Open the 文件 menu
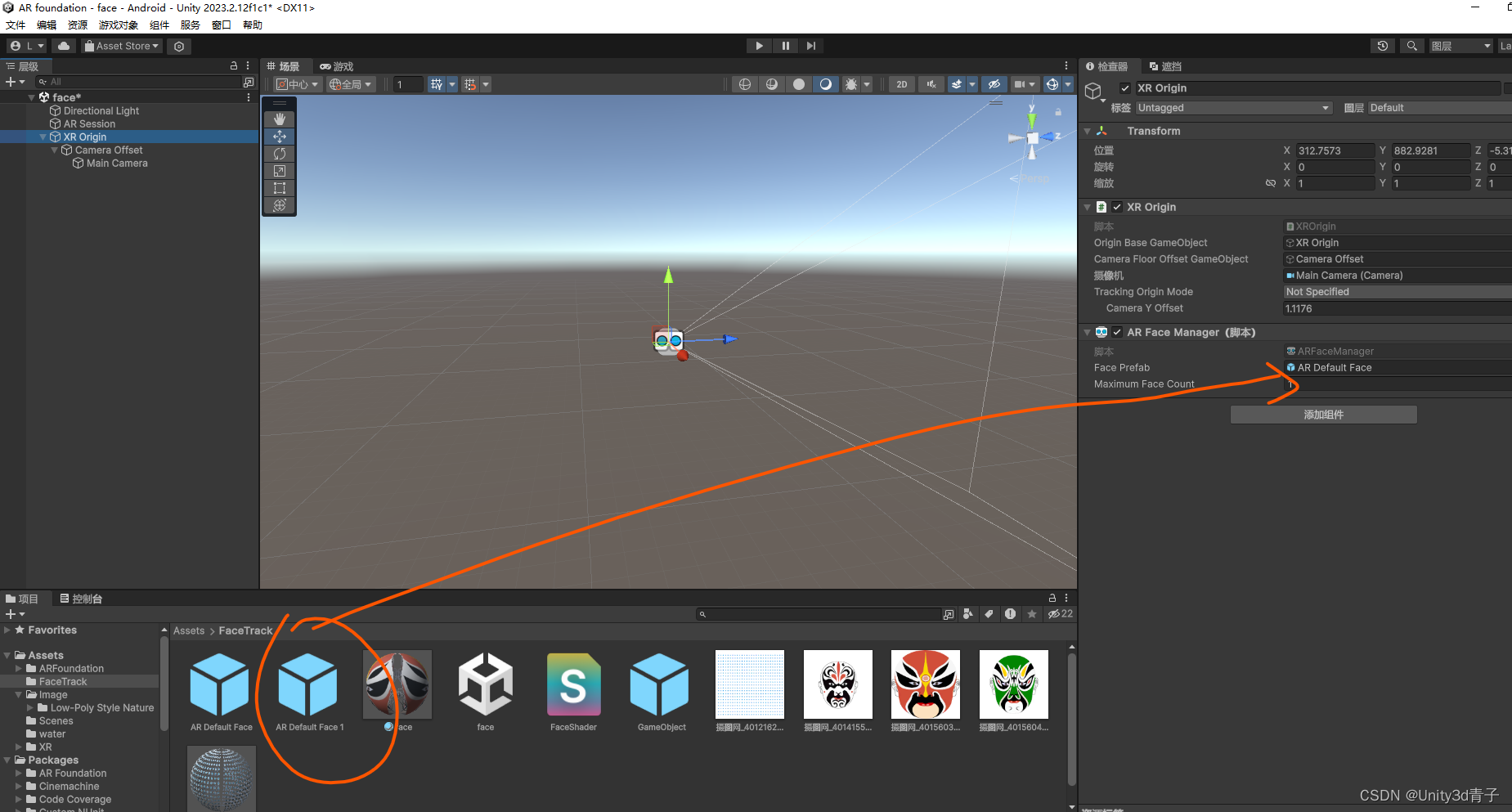Screen dimensions: 1512x812 (x=16, y=25)
